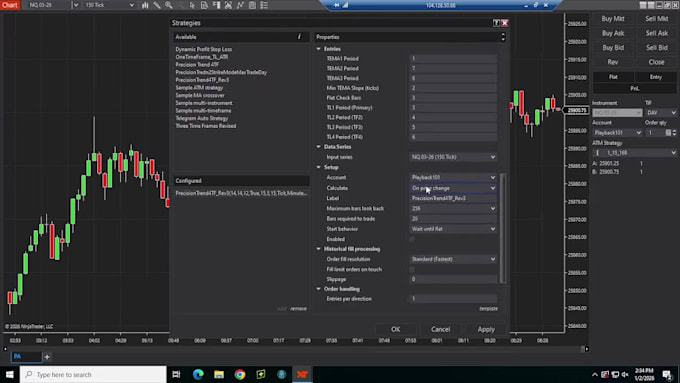The width and height of the screenshot is (680, 383).
Task: Open the Calculate dropdown
Action: click(453, 188)
